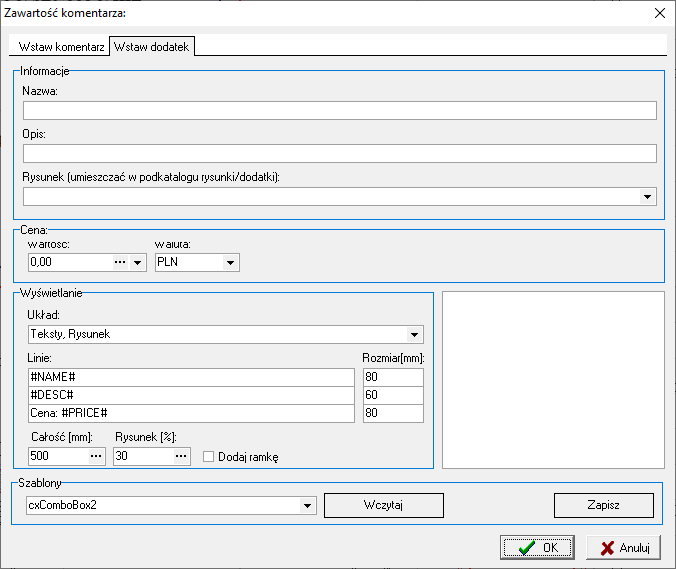Open the Wartość value dropdown arrow
Screen dimensions: 676x569
tap(138, 262)
